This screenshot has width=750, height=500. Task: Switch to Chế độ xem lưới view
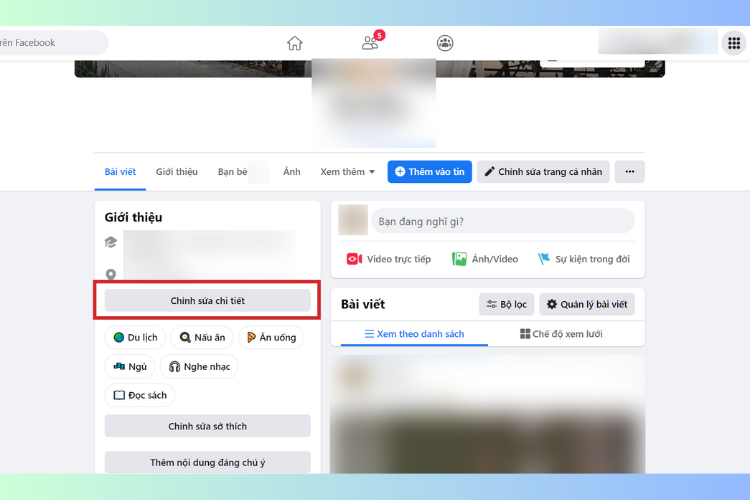561,334
